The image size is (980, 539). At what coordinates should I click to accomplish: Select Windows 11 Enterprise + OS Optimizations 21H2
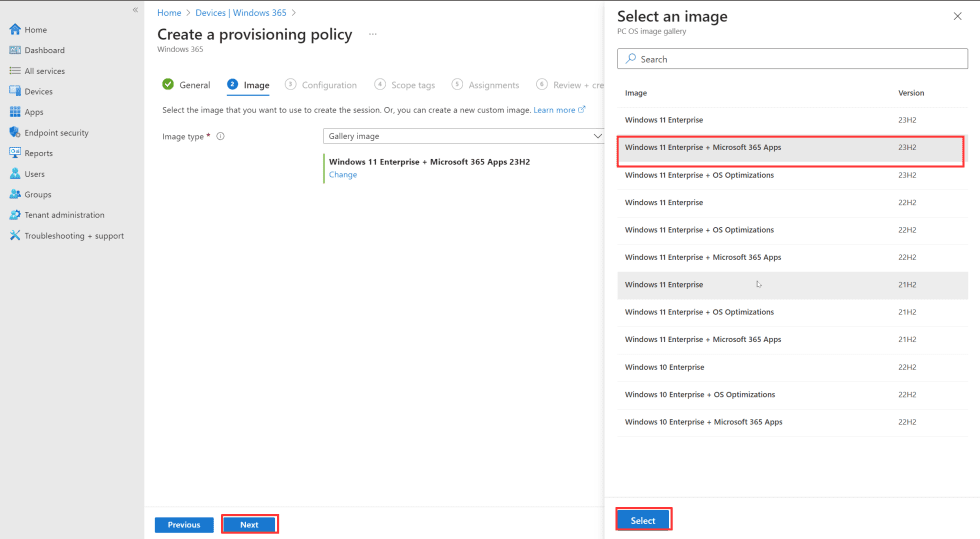point(792,312)
